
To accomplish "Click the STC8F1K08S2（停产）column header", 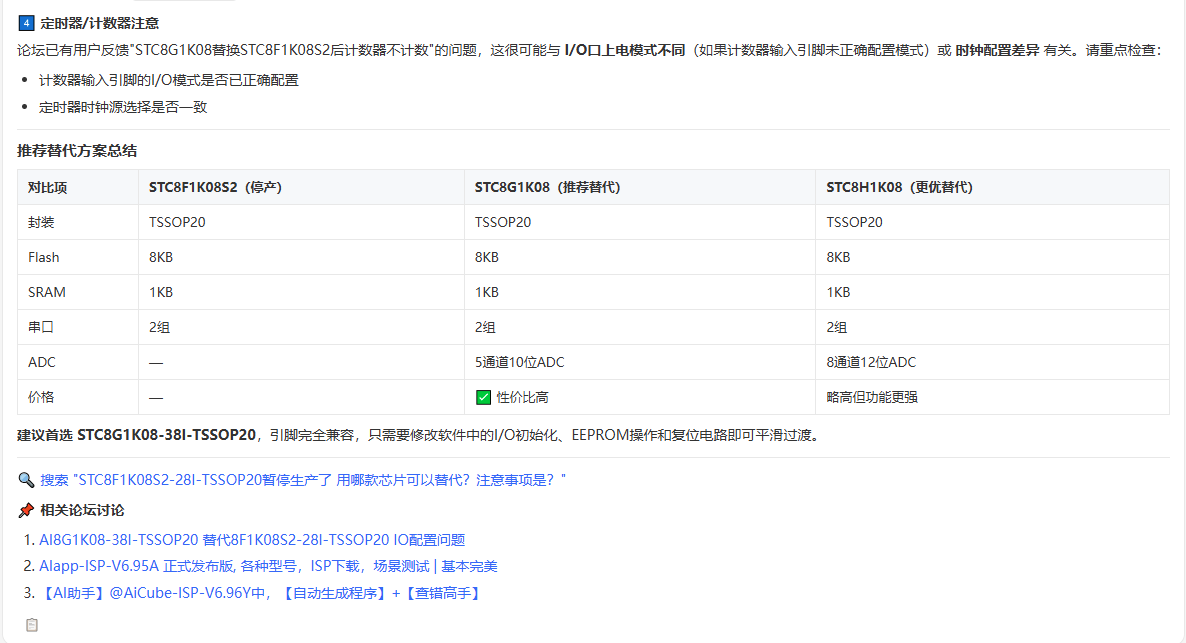I will pos(301,187).
